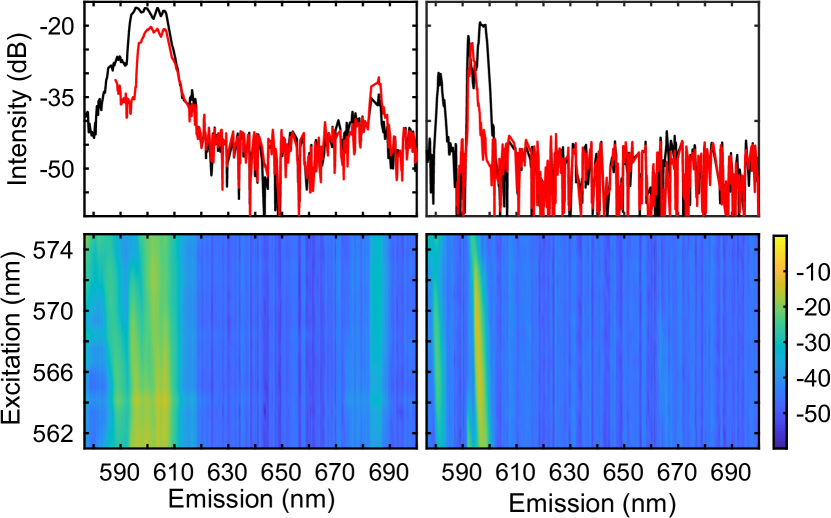Click 610 tick under the right heat map
Viewport: 831px width, 518px height.
tap(516, 472)
